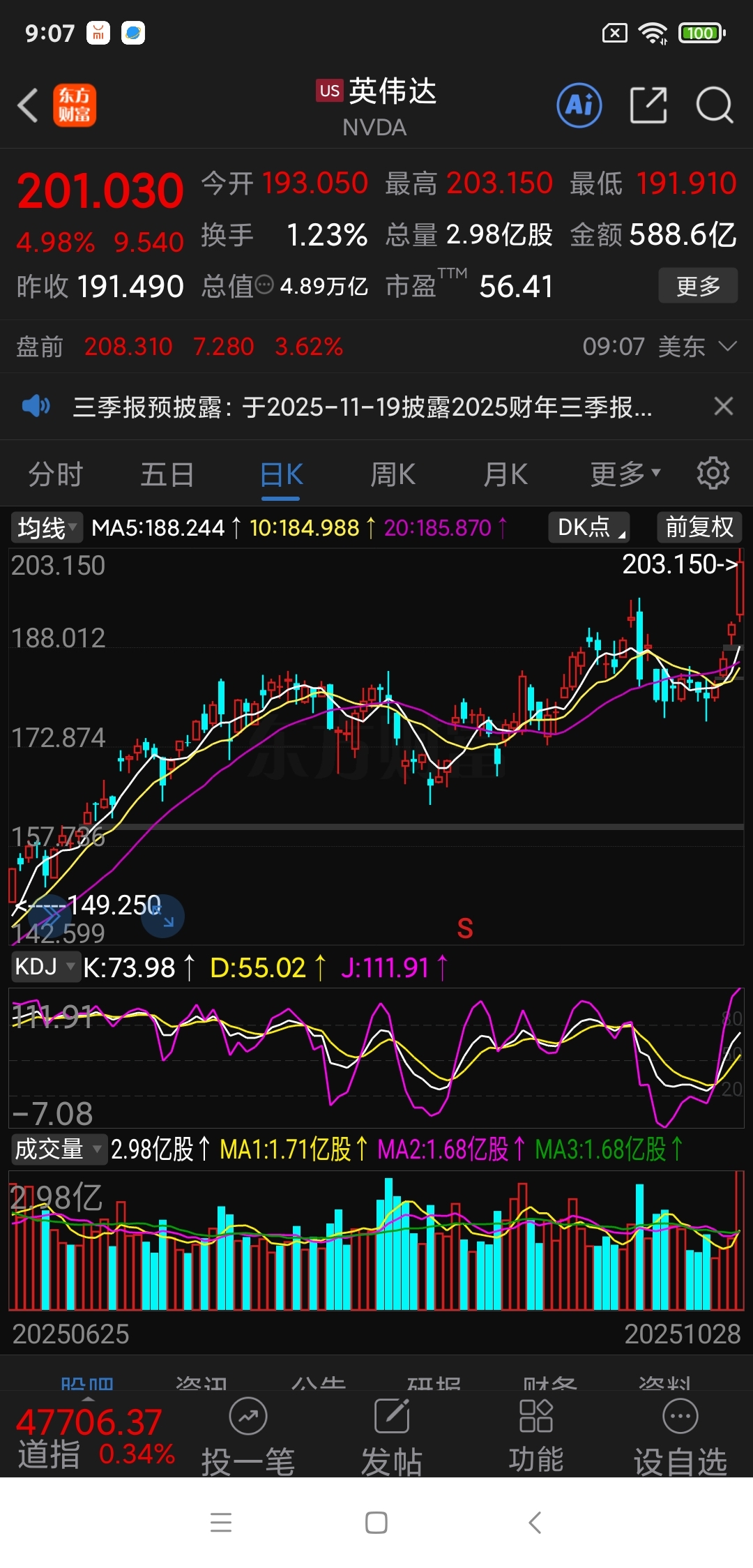Tap the start date 20250625
Viewport: 753px width, 1568px height.
tap(71, 1334)
